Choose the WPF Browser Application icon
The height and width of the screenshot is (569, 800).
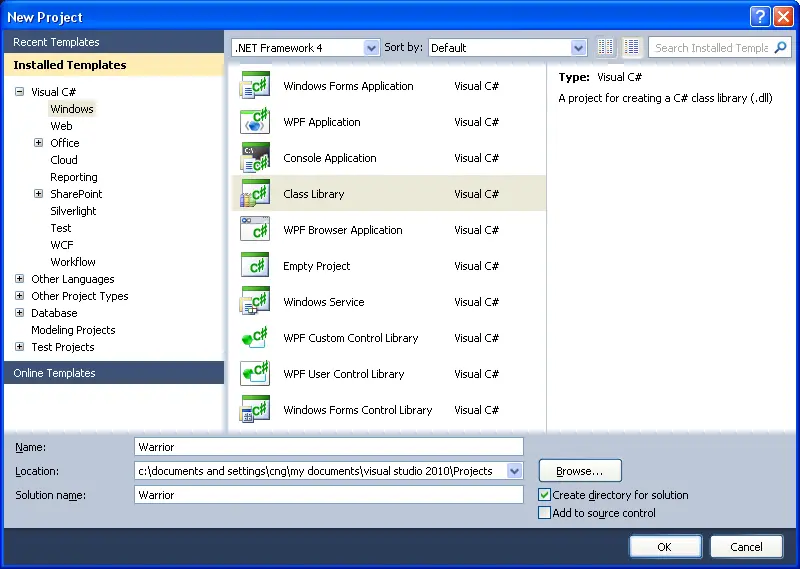click(x=255, y=229)
